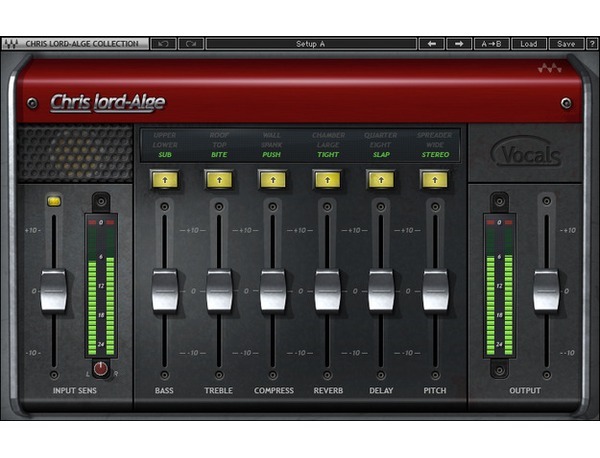Image resolution: width=600 pixels, height=458 pixels.
Task: Select the STEREO pitch mode label
Action: click(435, 155)
